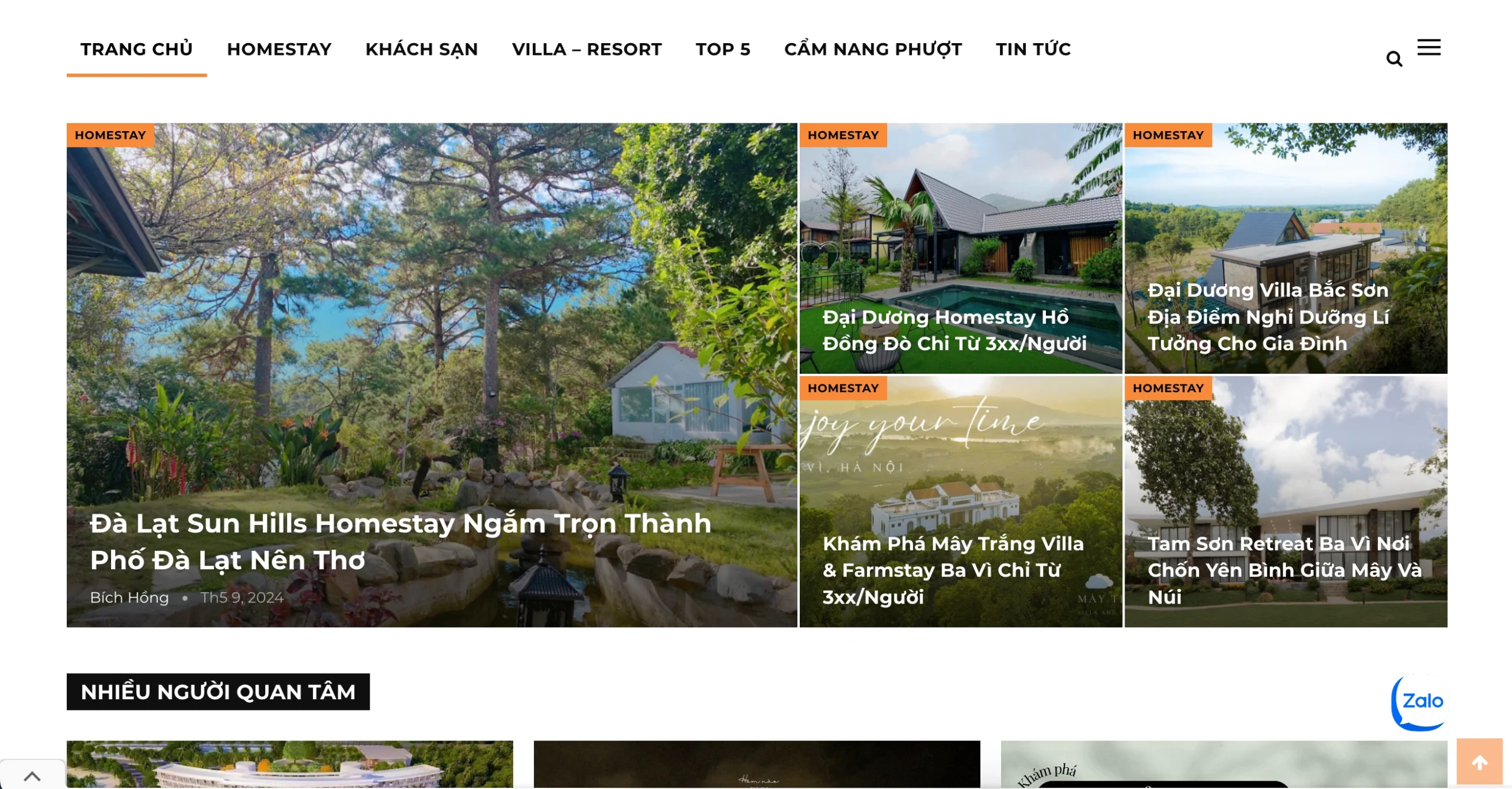Open Tam Sơn Retreat Ba Vì article
Screen dimensions: 1512x789
pos(1284,570)
